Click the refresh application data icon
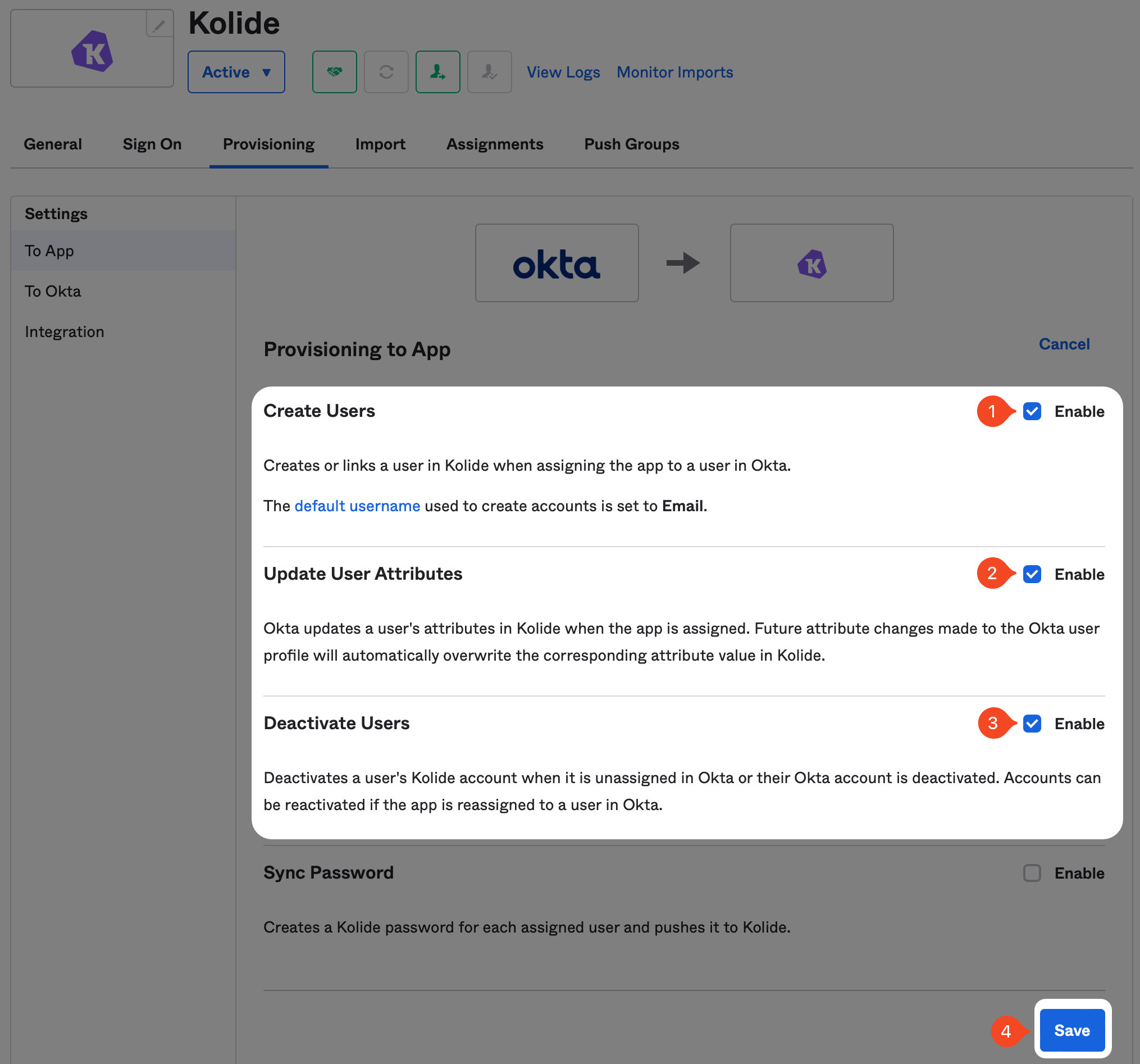1140x1064 pixels. coord(386,72)
